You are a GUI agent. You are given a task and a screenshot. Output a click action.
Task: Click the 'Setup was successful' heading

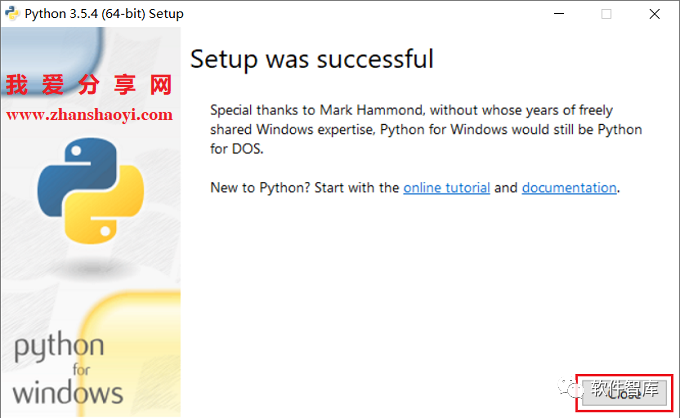312,59
